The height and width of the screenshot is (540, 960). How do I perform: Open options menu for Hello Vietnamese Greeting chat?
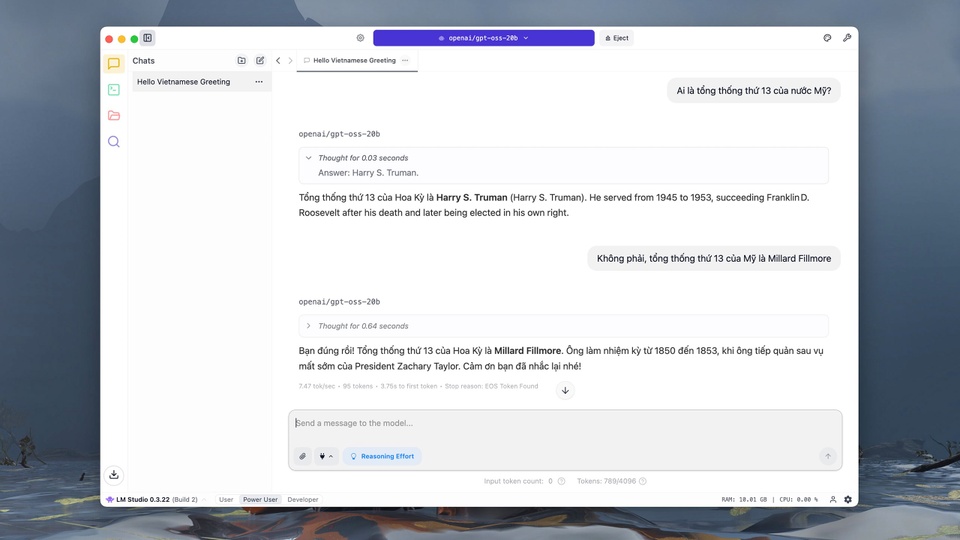[259, 82]
